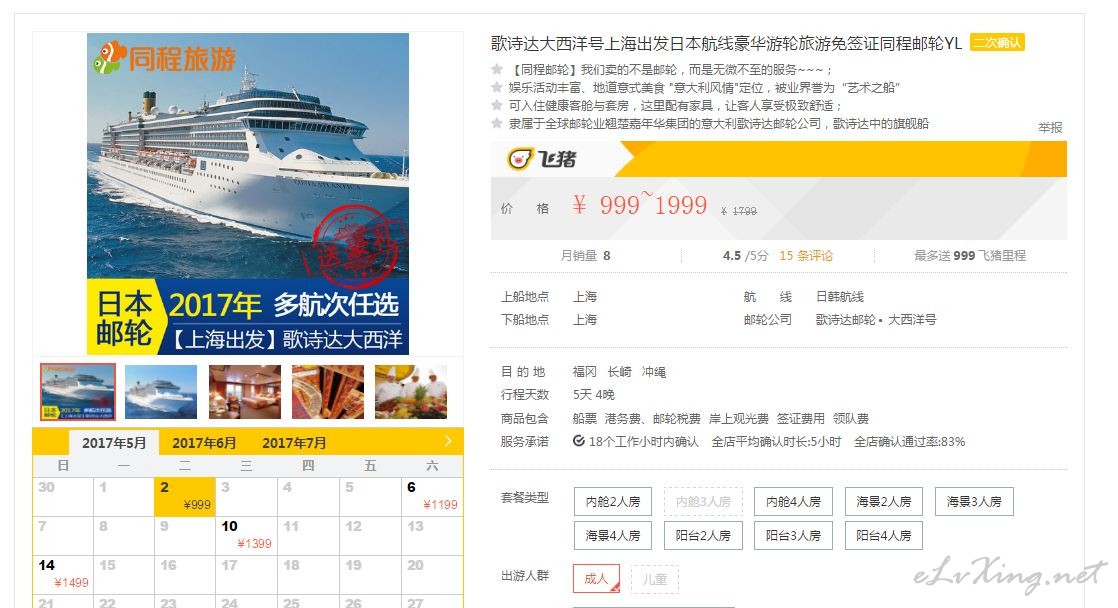Select the 海景3人房 package option
This screenshot has height=608, width=1118.
point(974,502)
